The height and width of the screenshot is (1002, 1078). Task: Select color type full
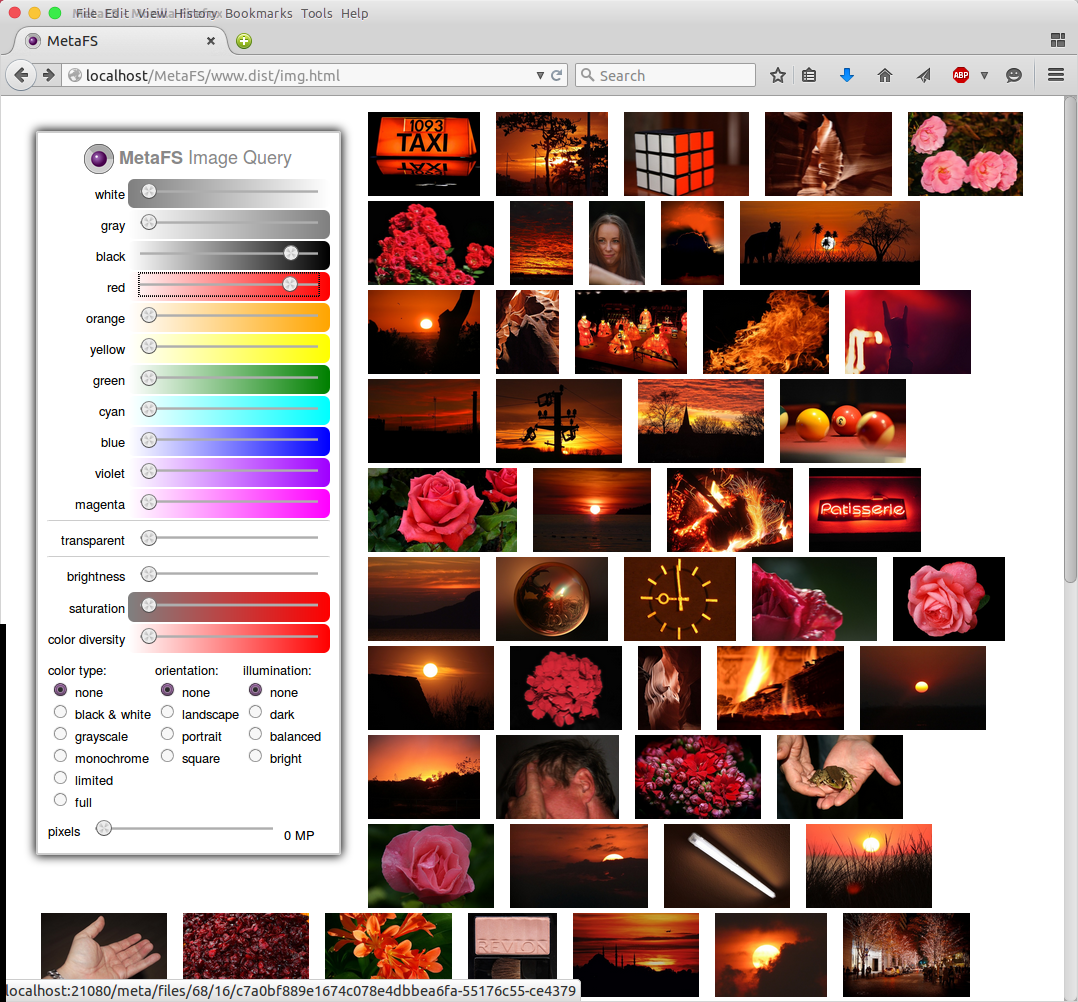point(60,800)
